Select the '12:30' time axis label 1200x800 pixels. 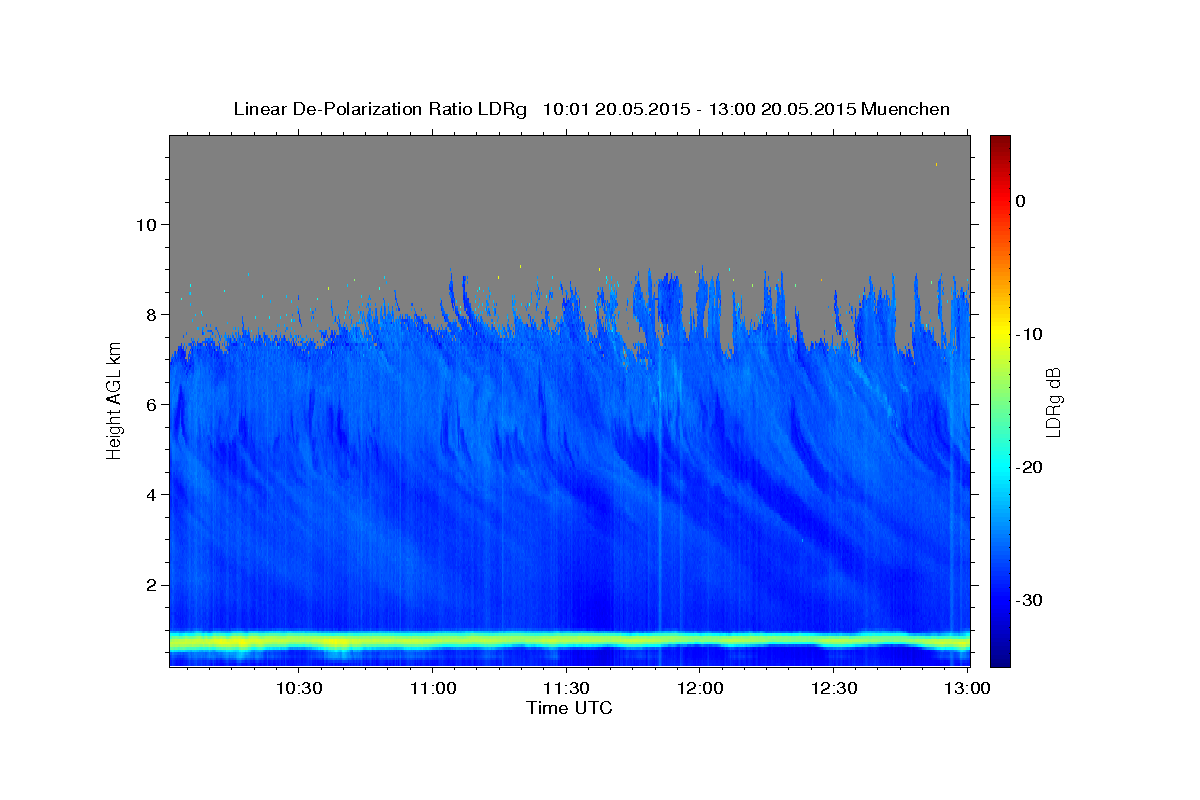[x=834, y=688]
